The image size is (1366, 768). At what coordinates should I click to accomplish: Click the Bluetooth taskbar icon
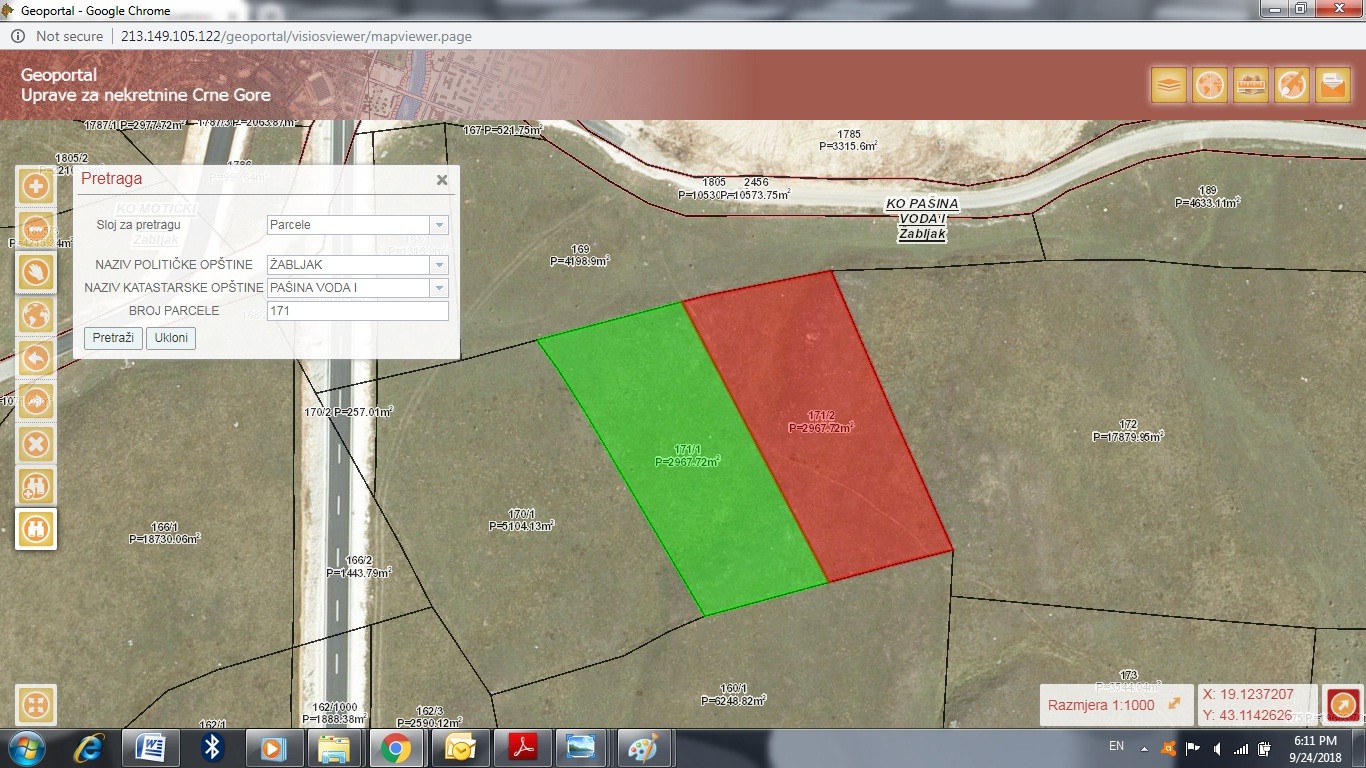coord(211,748)
